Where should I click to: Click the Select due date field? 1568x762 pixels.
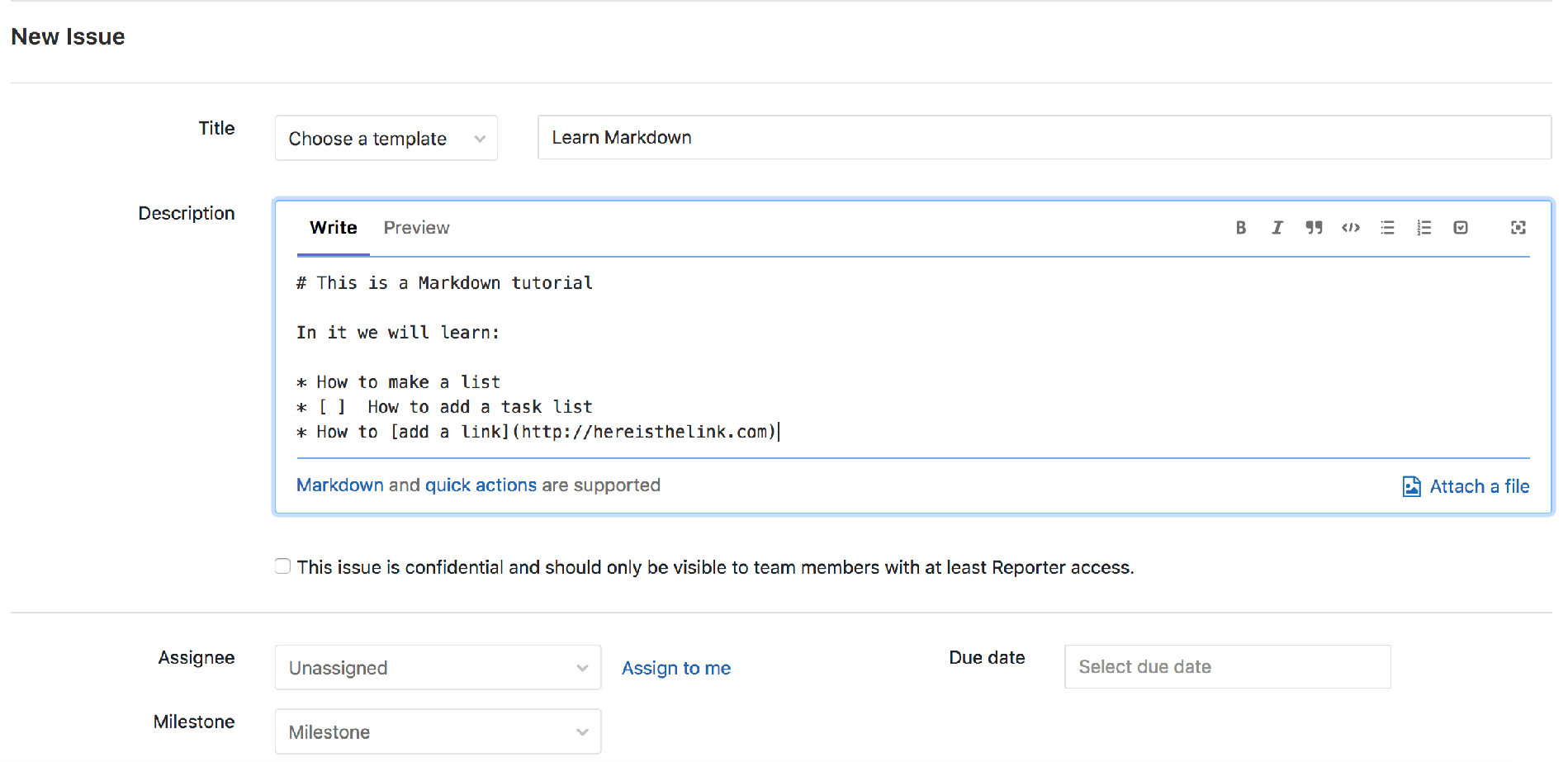tap(1227, 666)
